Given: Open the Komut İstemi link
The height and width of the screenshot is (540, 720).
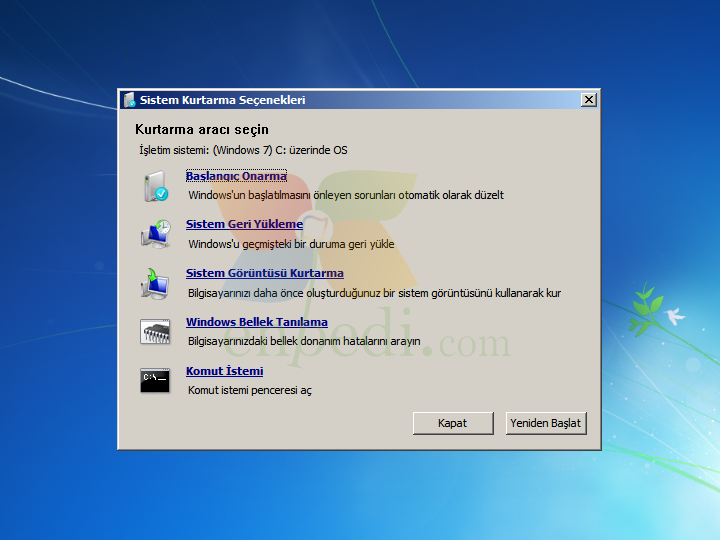Looking at the screenshot, I should tap(225, 371).
